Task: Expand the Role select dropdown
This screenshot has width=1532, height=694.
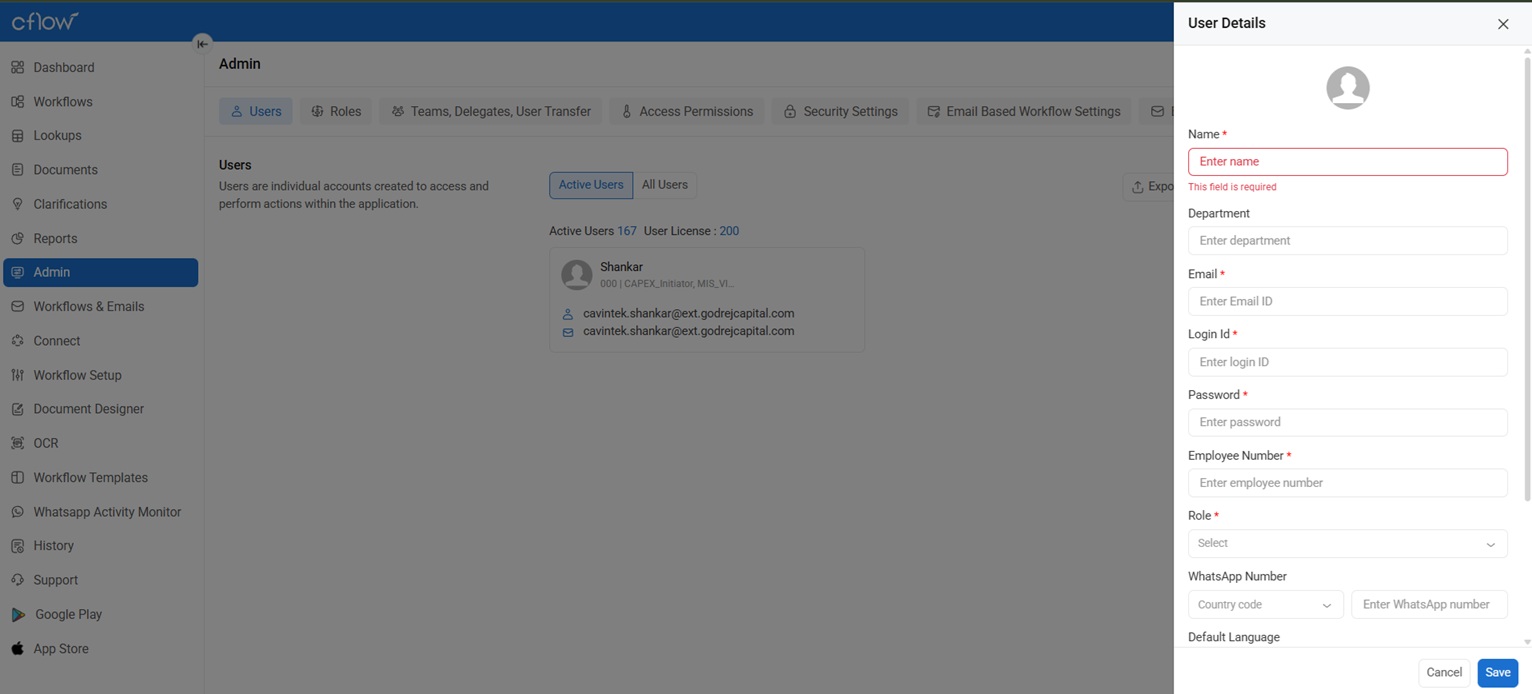Action: 1347,544
